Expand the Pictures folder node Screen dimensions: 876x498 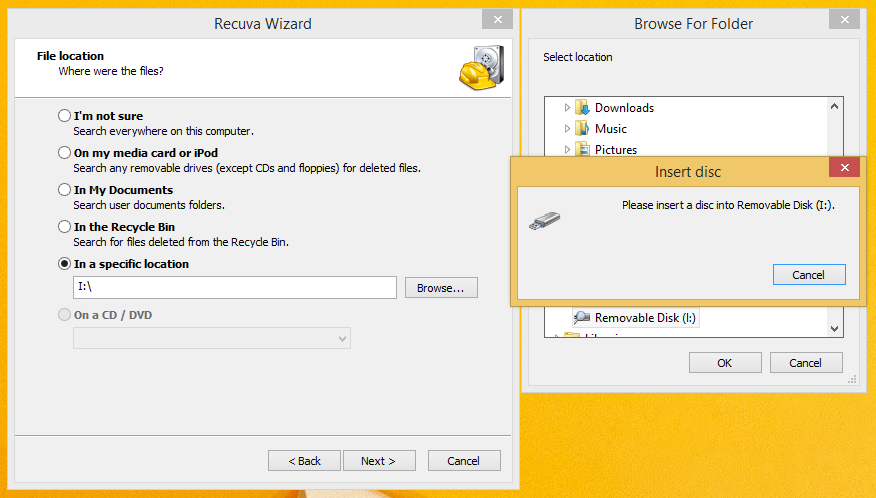point(567,149)
